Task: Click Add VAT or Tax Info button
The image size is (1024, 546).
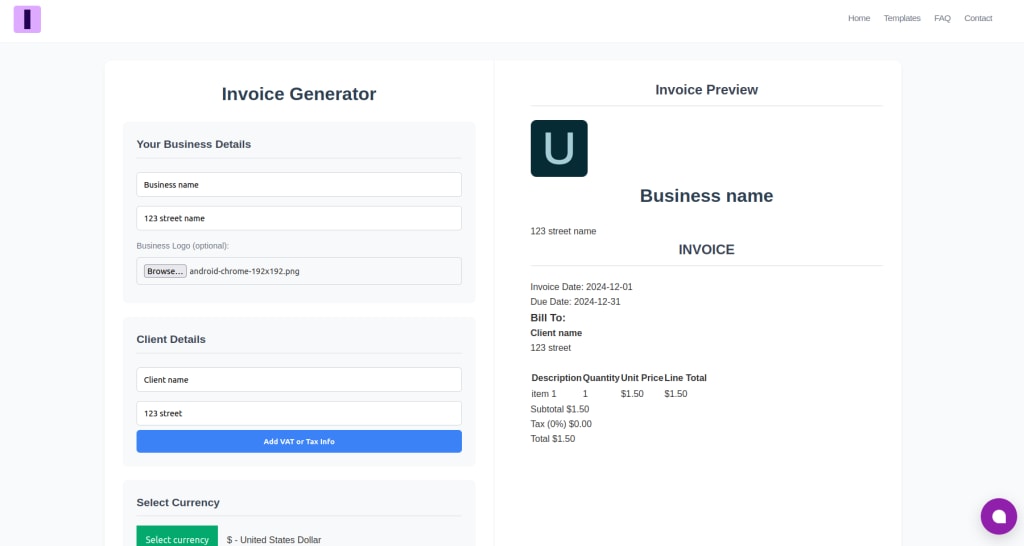Action: [299, 442]
